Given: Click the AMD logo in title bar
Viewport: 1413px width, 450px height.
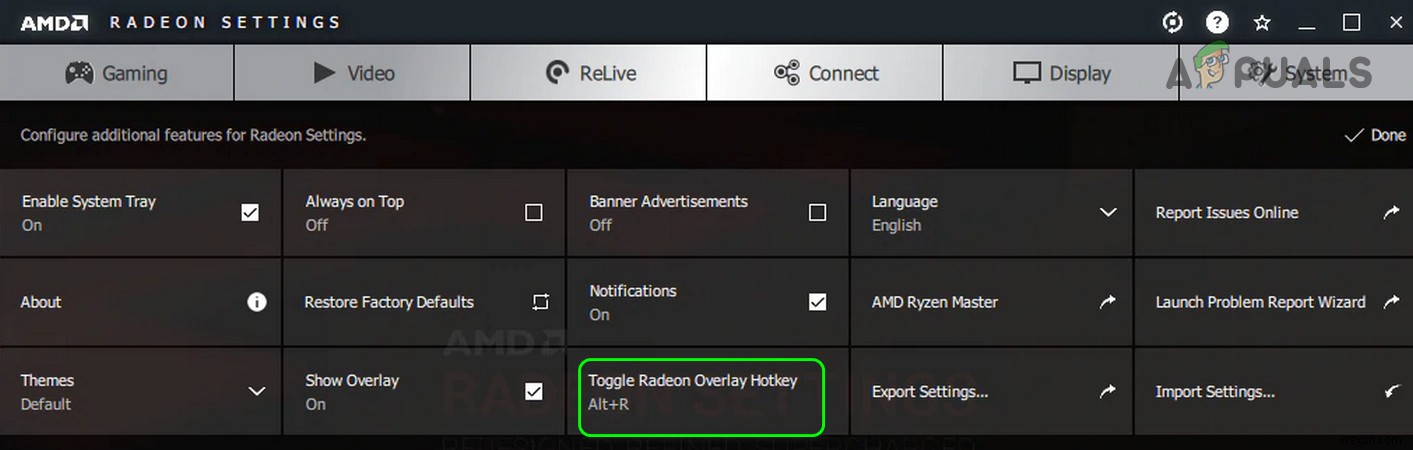Looking at the screenshot, I should click(x=57, y=22).
